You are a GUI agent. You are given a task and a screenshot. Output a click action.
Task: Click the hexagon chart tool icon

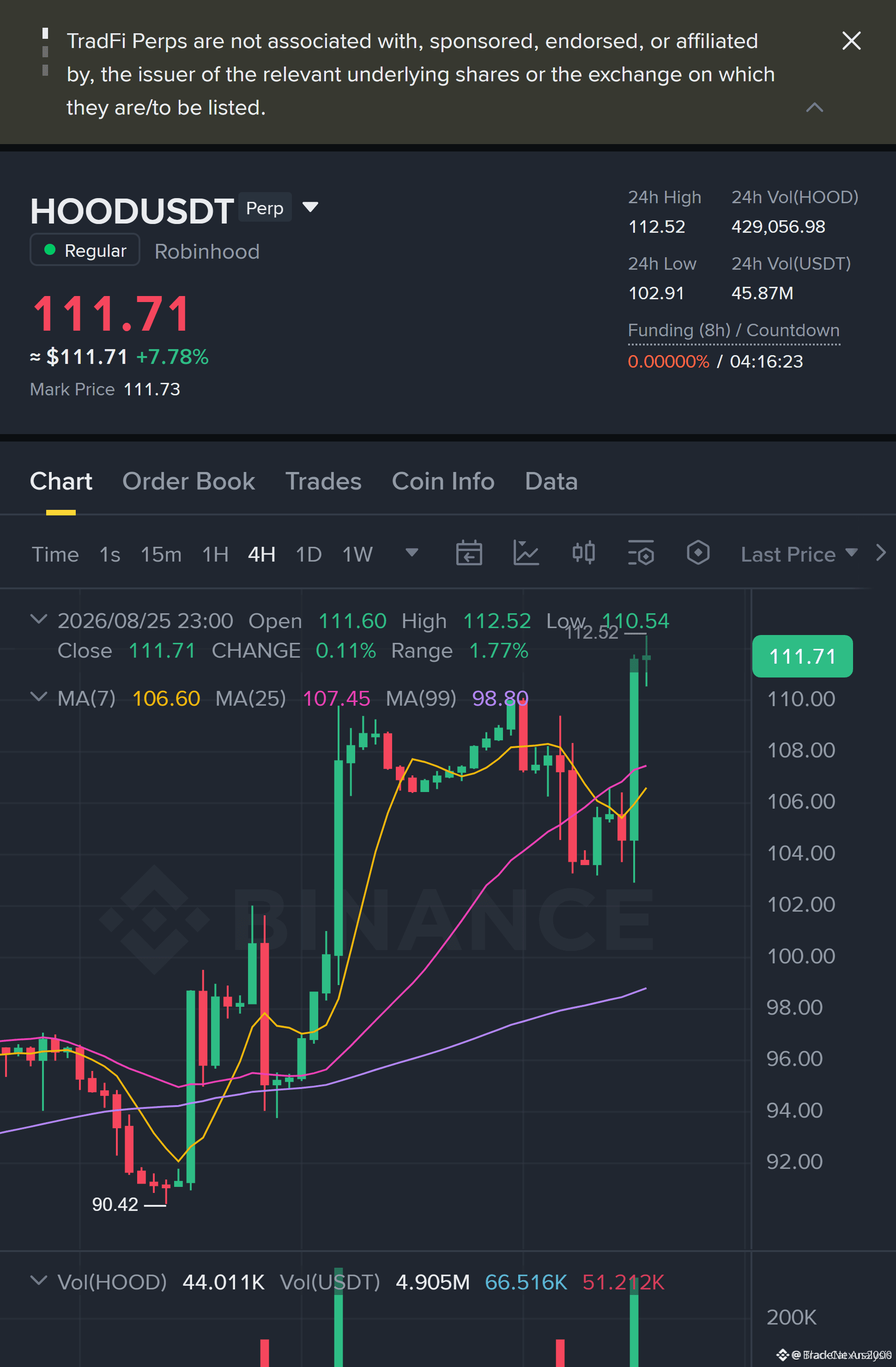(x=698, y=553)
